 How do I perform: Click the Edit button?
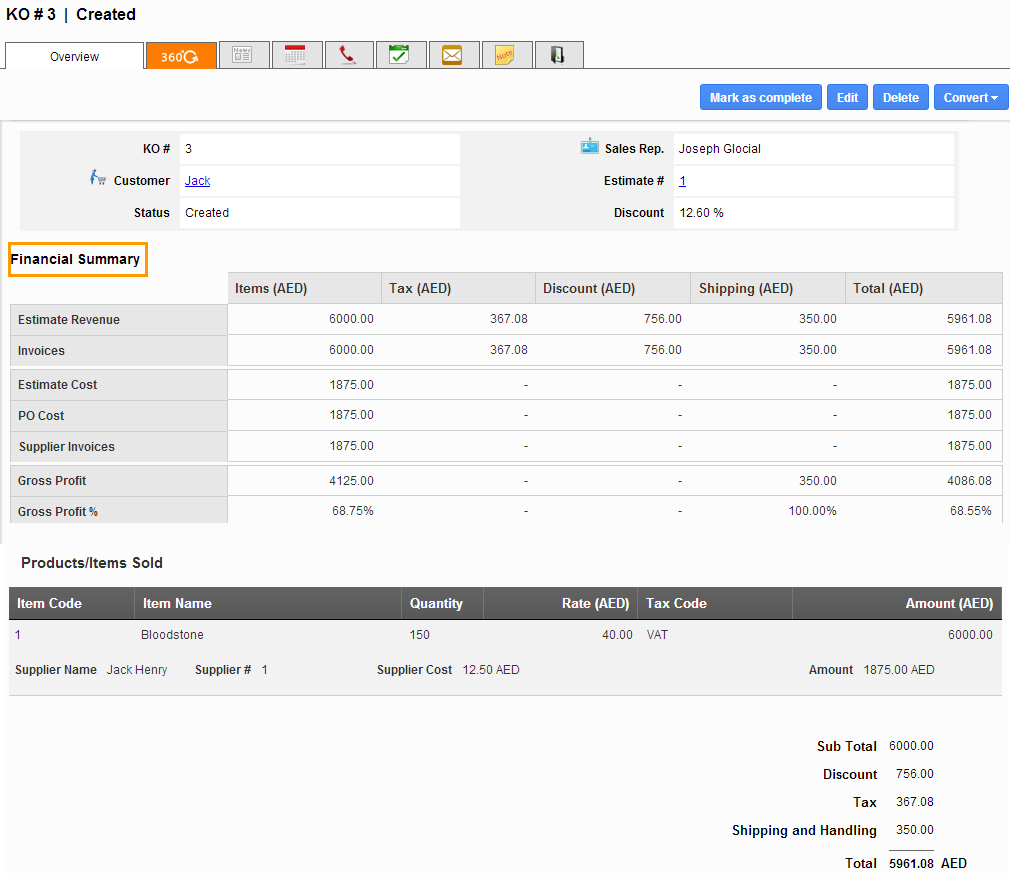(847, 97)
